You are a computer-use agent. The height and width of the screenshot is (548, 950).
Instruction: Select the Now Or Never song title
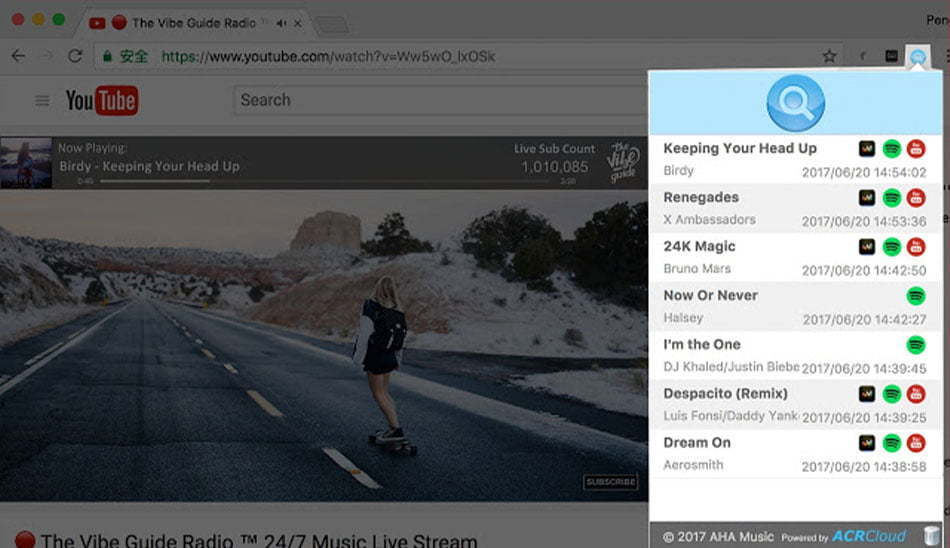click(x=711, y=296)
